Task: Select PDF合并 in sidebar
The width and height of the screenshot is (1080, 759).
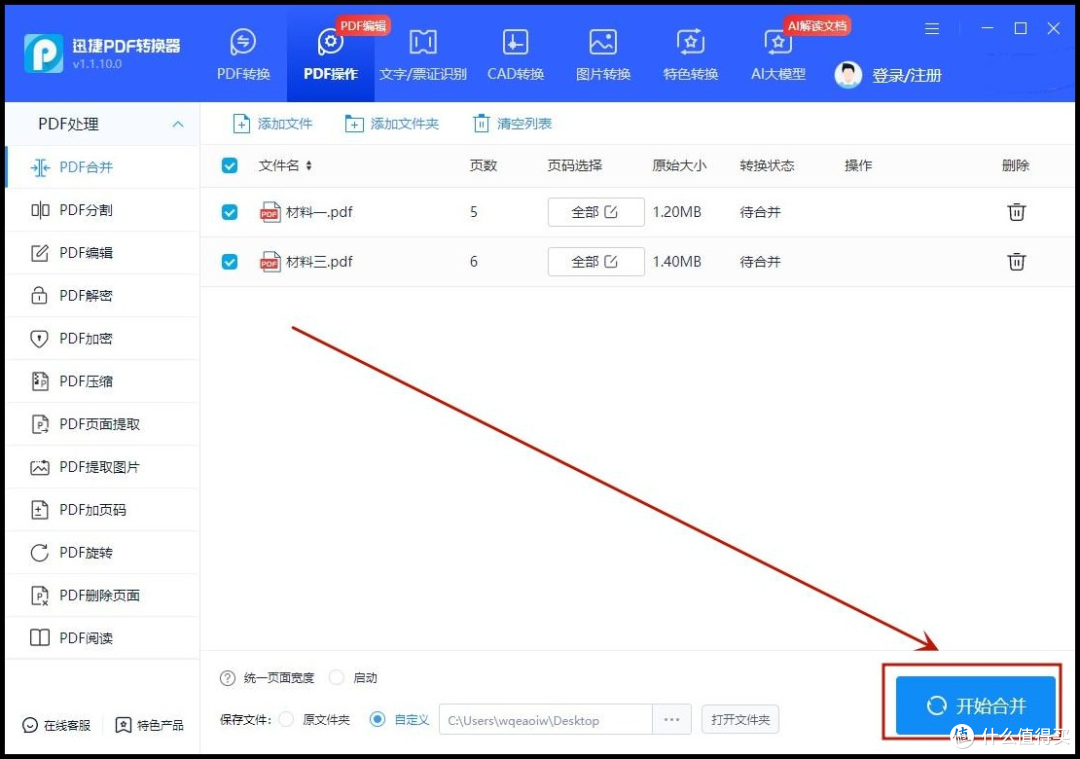Action: (x=102, y=167)
